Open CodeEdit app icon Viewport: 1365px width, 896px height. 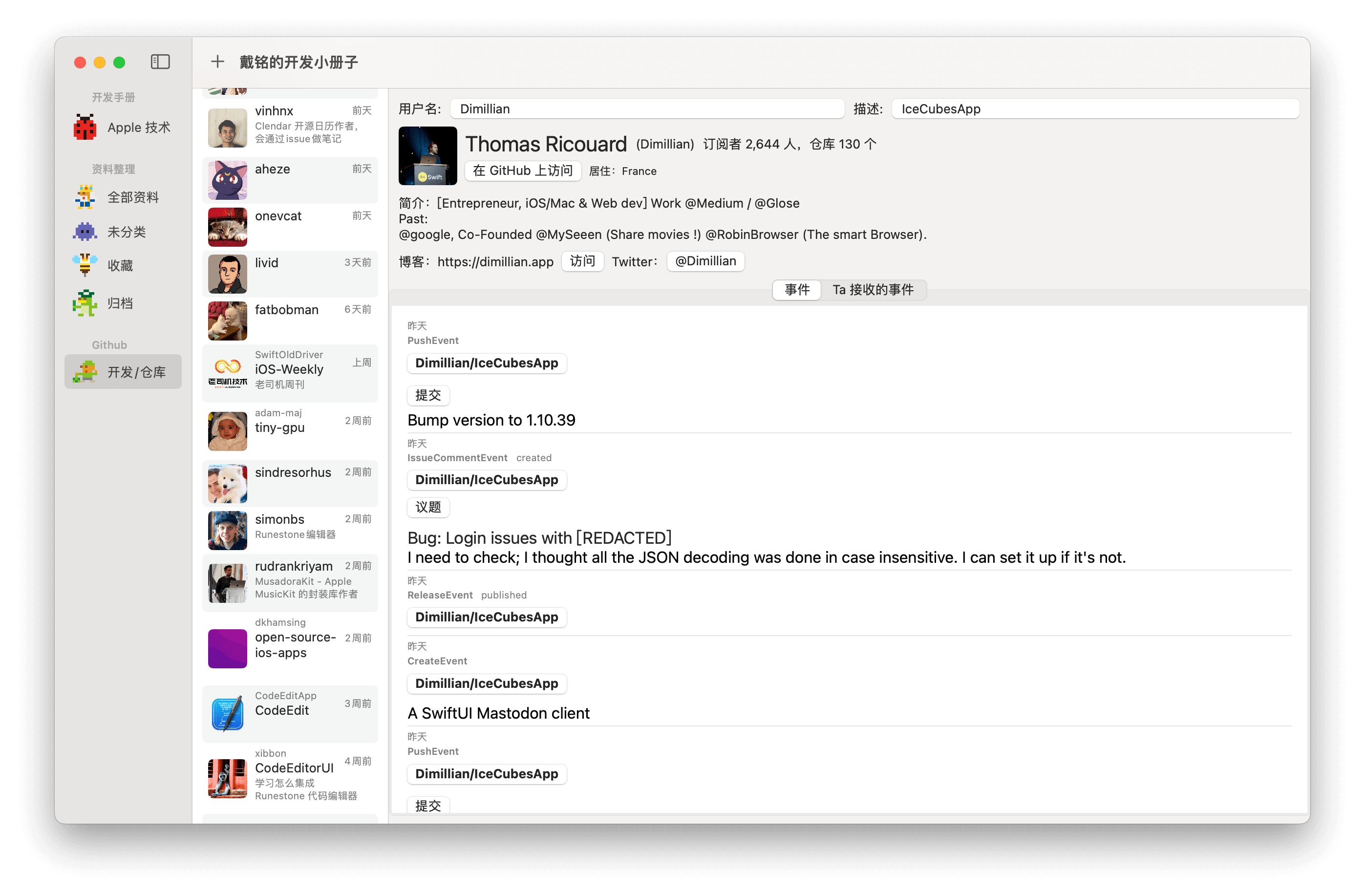[228, 714]
